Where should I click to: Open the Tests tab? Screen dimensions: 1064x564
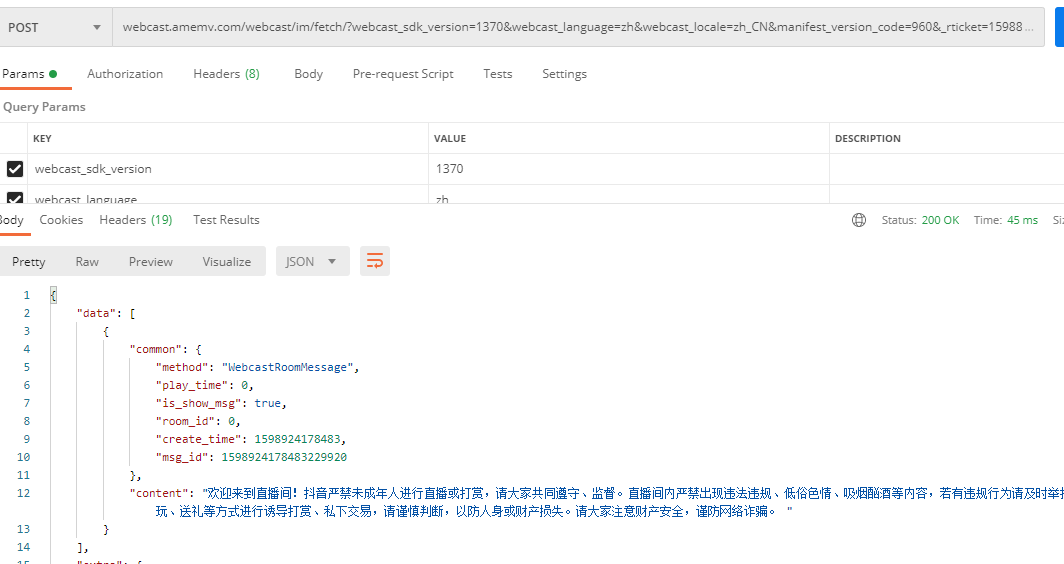pos(497,74)
